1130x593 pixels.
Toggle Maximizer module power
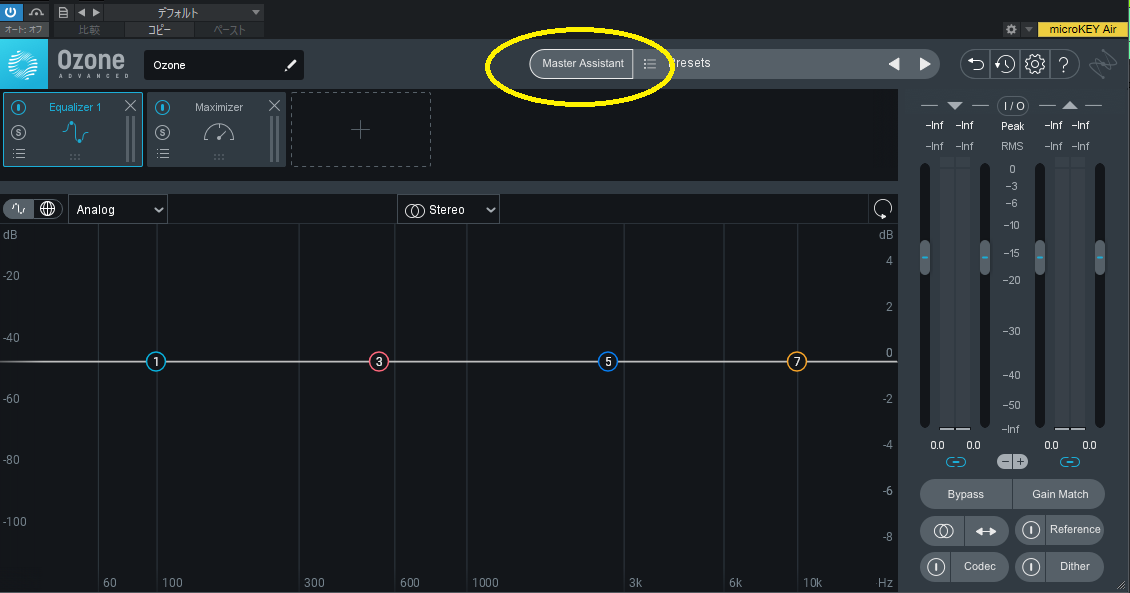click(x=163, y=107)
